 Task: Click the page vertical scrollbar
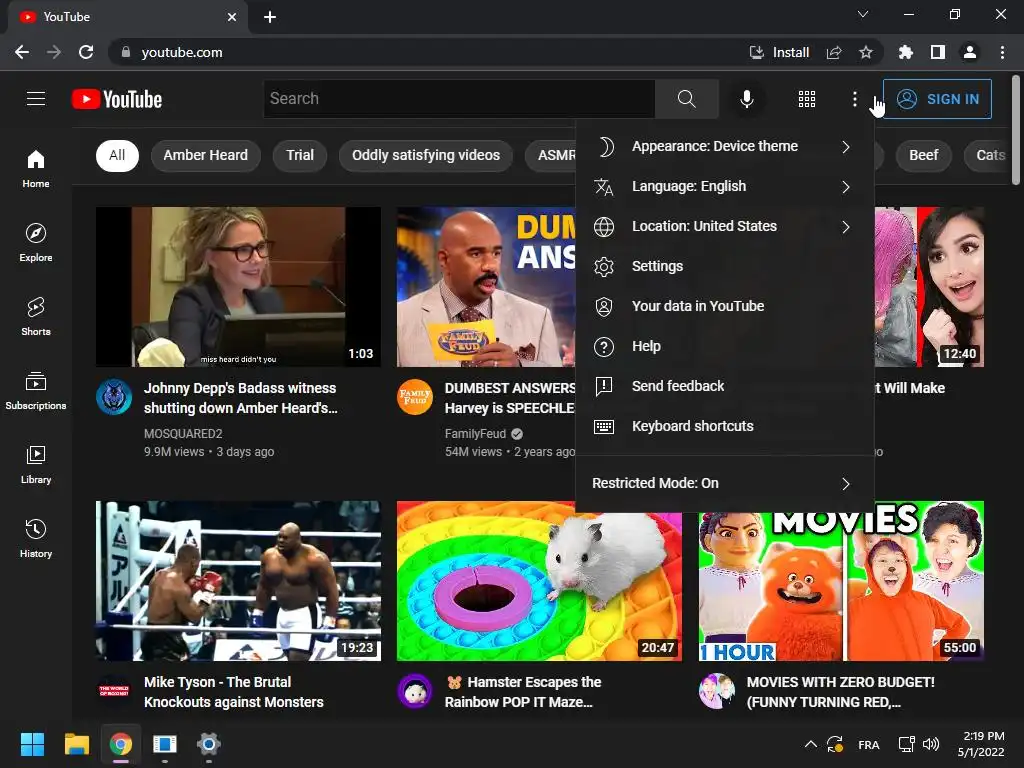(1016, 131)
